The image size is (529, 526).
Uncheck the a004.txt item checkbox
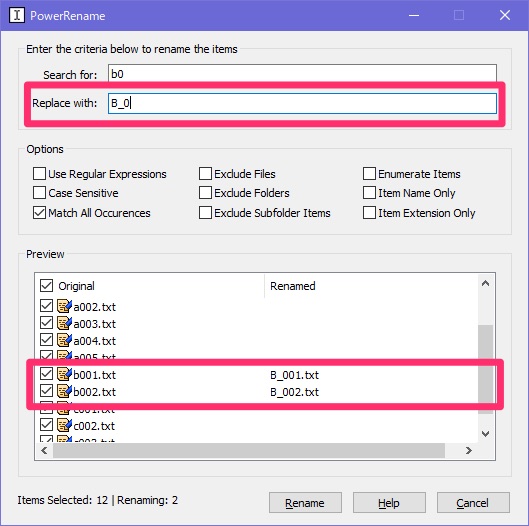[46, 339]
